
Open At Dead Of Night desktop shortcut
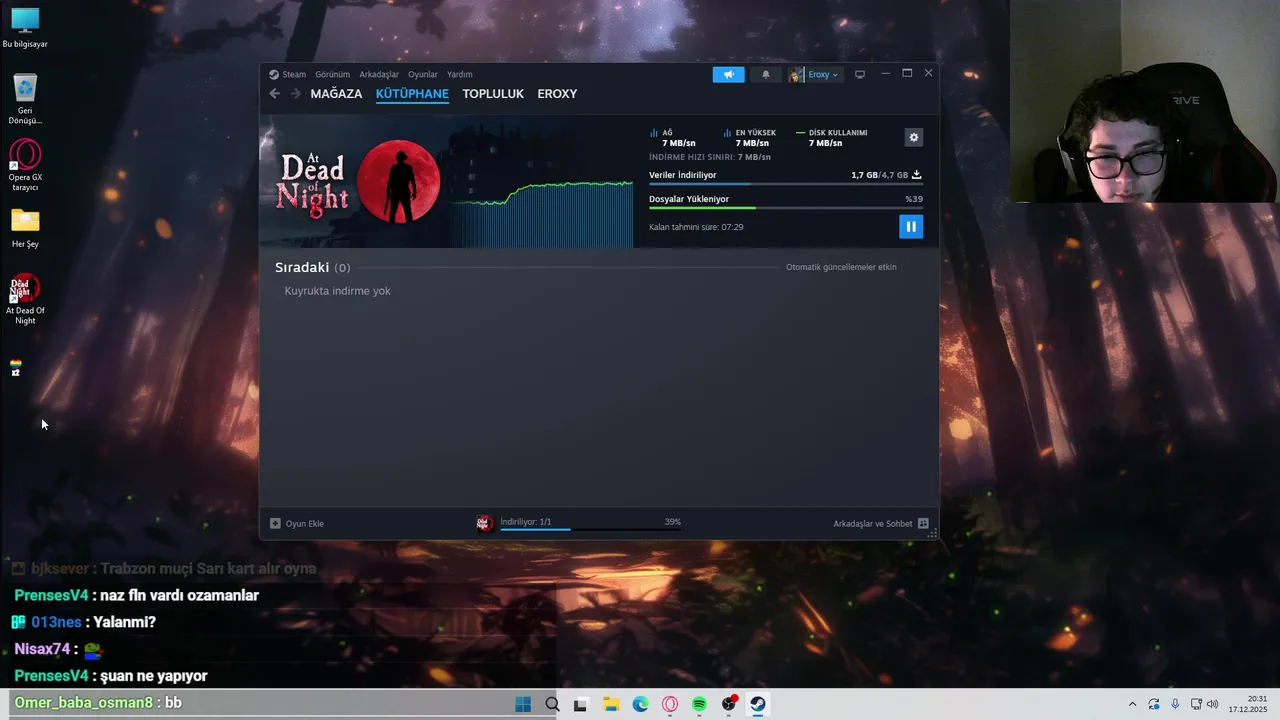point(25,299)
